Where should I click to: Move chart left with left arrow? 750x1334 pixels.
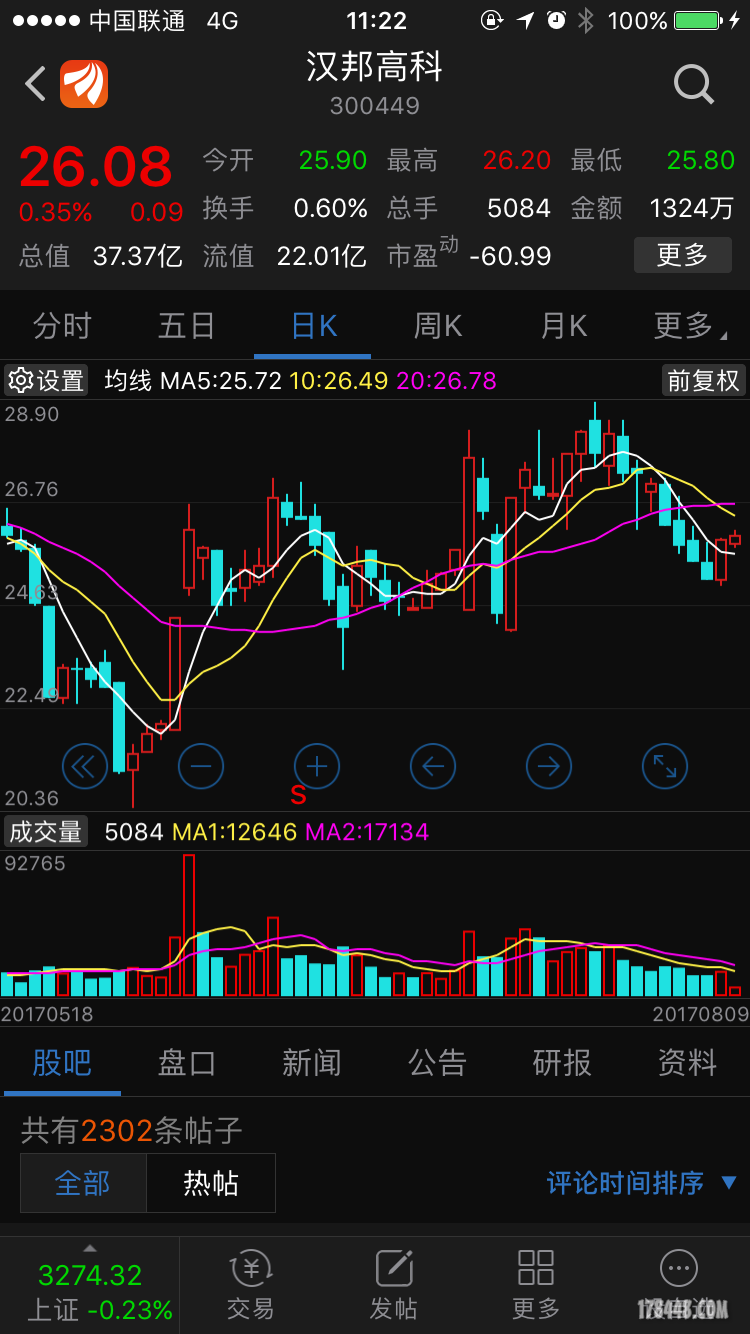pos(433,767)
